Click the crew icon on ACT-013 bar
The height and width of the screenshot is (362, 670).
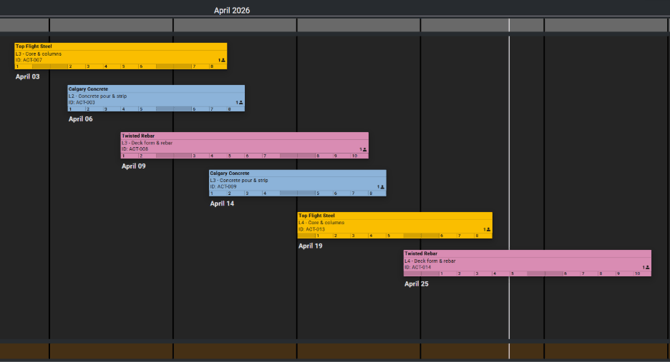pyautogui.click(x=488, y=230)
